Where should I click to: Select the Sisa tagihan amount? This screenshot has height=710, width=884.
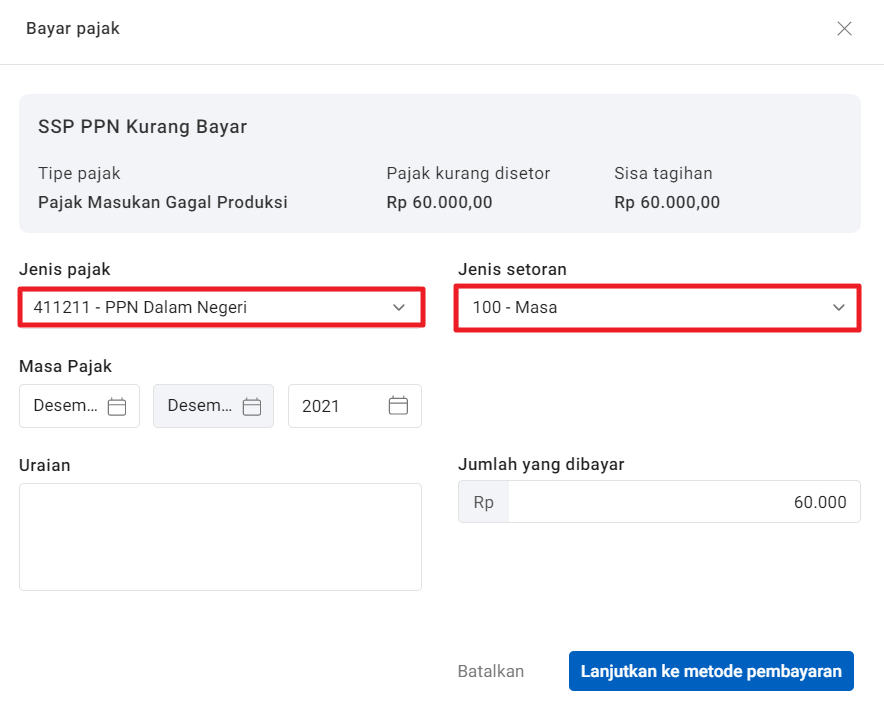(667, 202)
